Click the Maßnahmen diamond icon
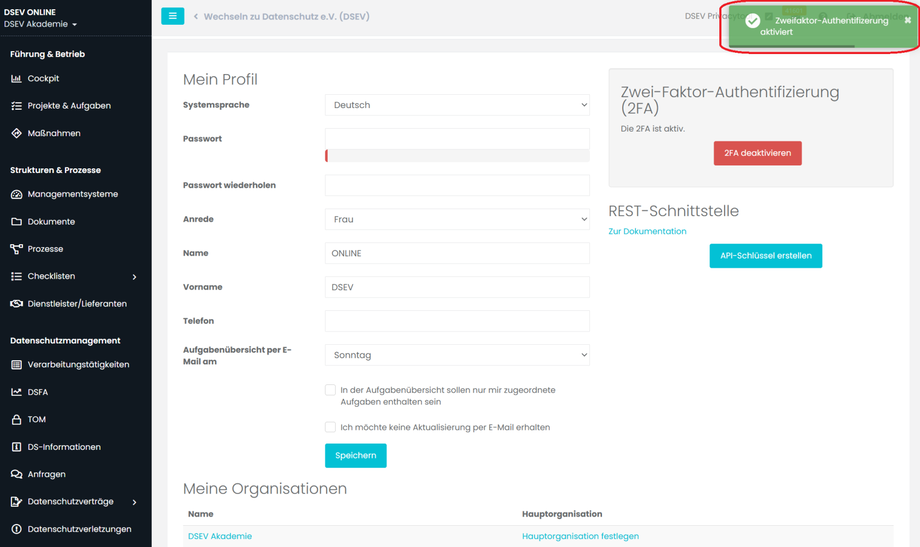Viewport: 920px width, 547px height. pos(16,133)
